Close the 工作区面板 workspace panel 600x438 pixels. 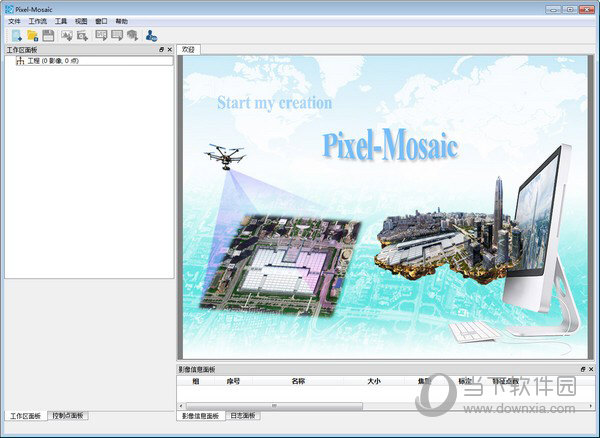tap(170, 50)
